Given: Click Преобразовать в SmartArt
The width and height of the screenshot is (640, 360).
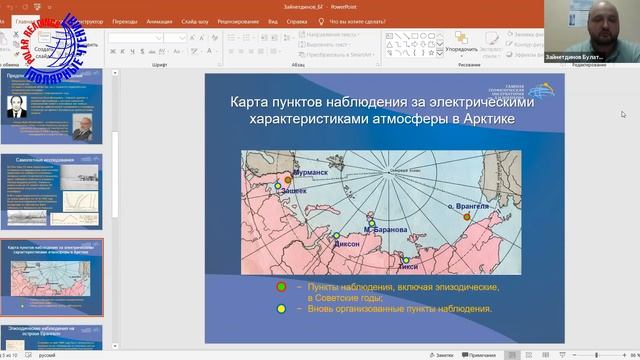Looking at the screenshot, I should (x=337, y=54).
